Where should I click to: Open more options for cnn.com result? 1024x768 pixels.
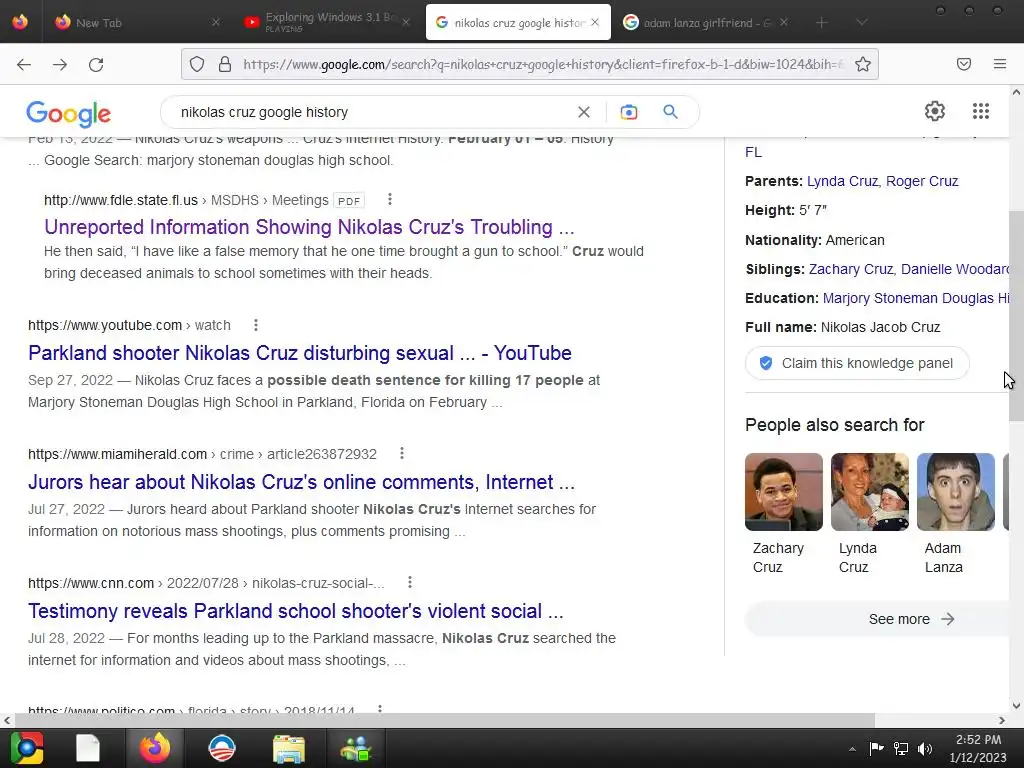click(x=409, y=582)
